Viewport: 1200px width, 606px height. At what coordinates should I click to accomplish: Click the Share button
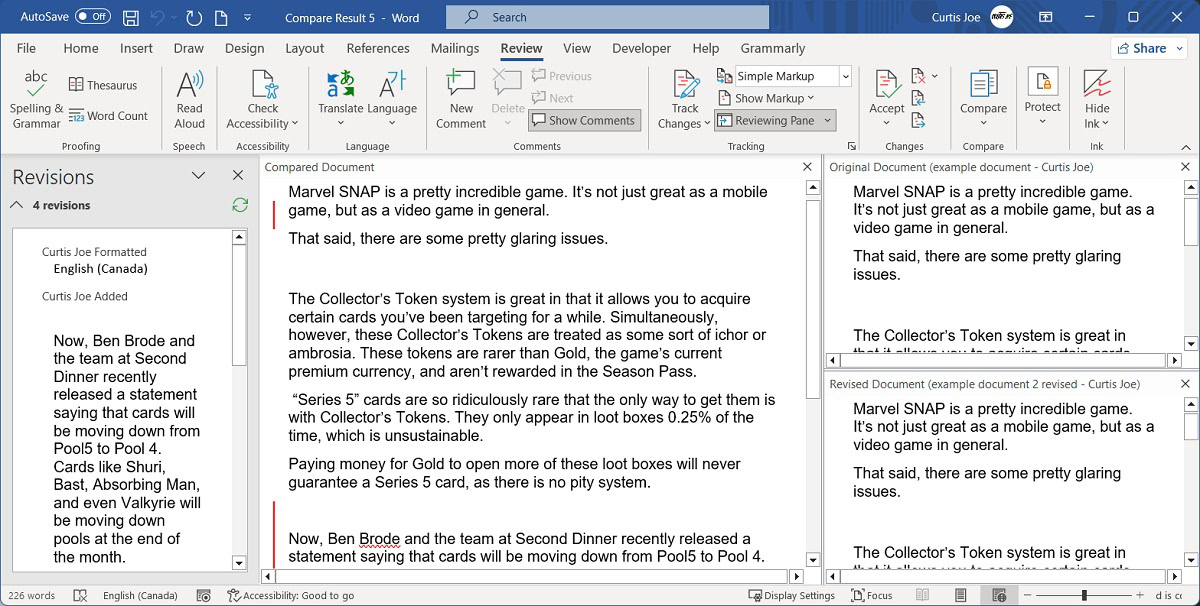[1148, 48]
